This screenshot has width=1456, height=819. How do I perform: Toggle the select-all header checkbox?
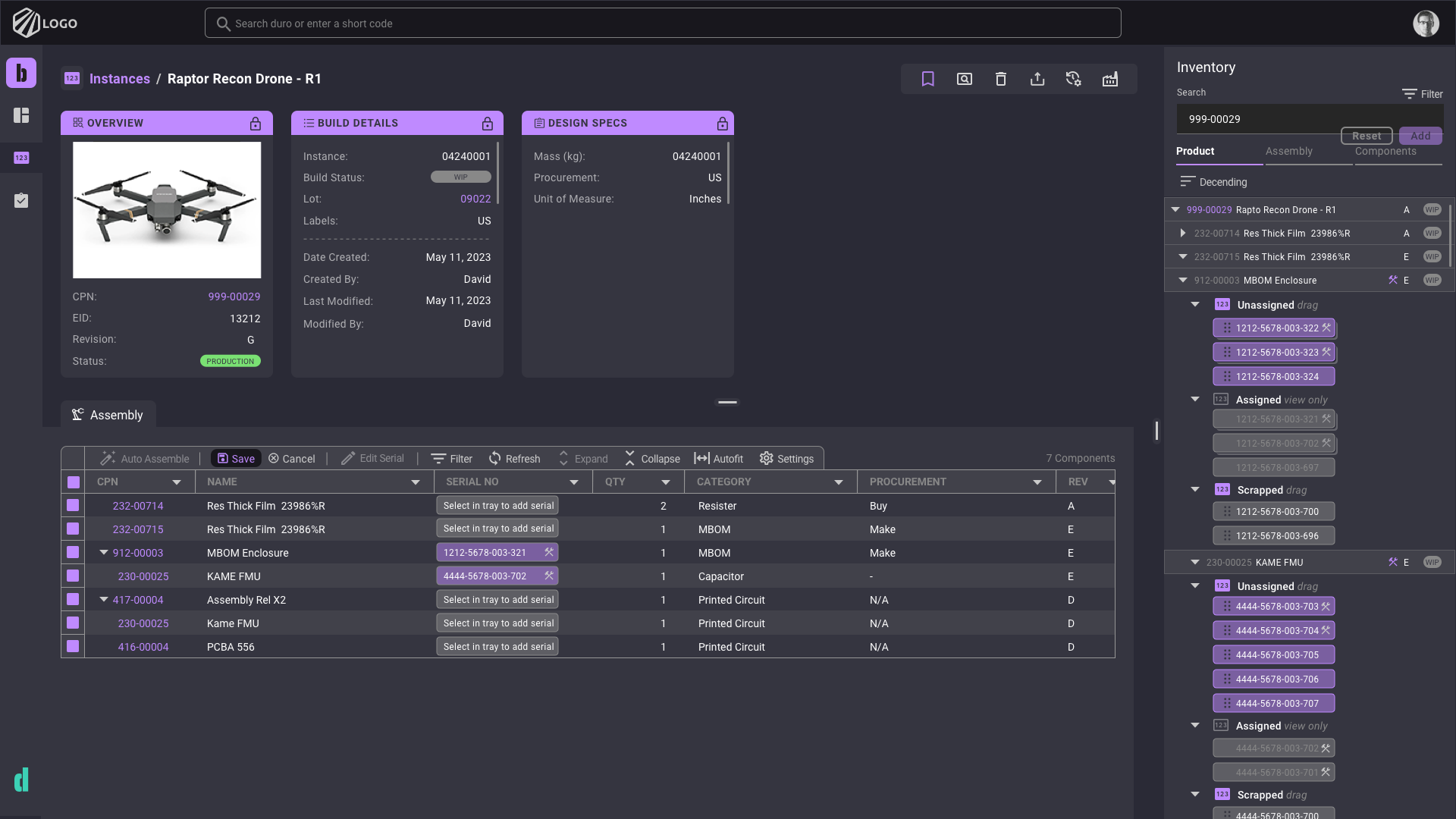tap(74, 482)
